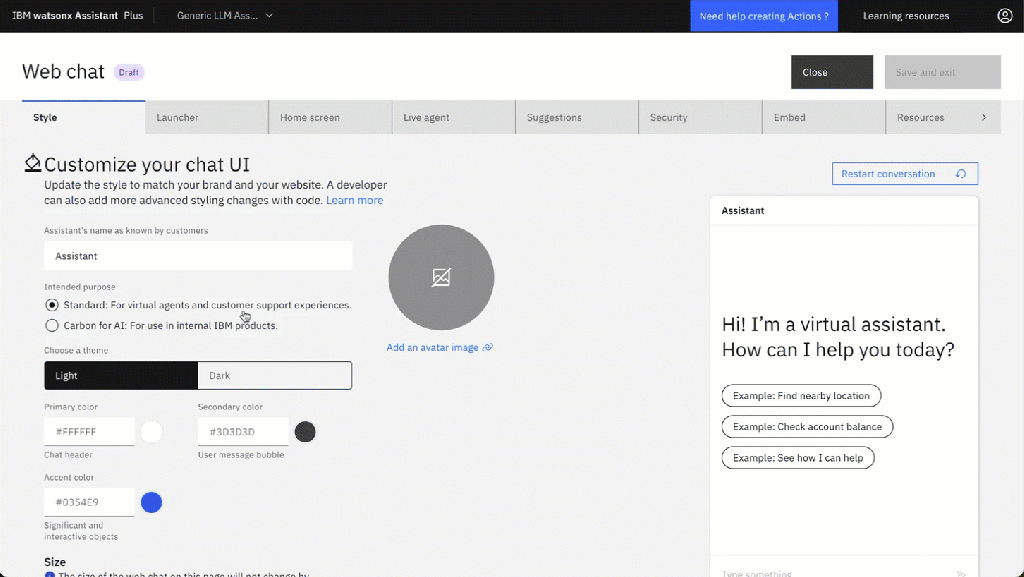Click the restart conversation refresh icon
This screenshot has height=577, width=1024.
point(961,174)
